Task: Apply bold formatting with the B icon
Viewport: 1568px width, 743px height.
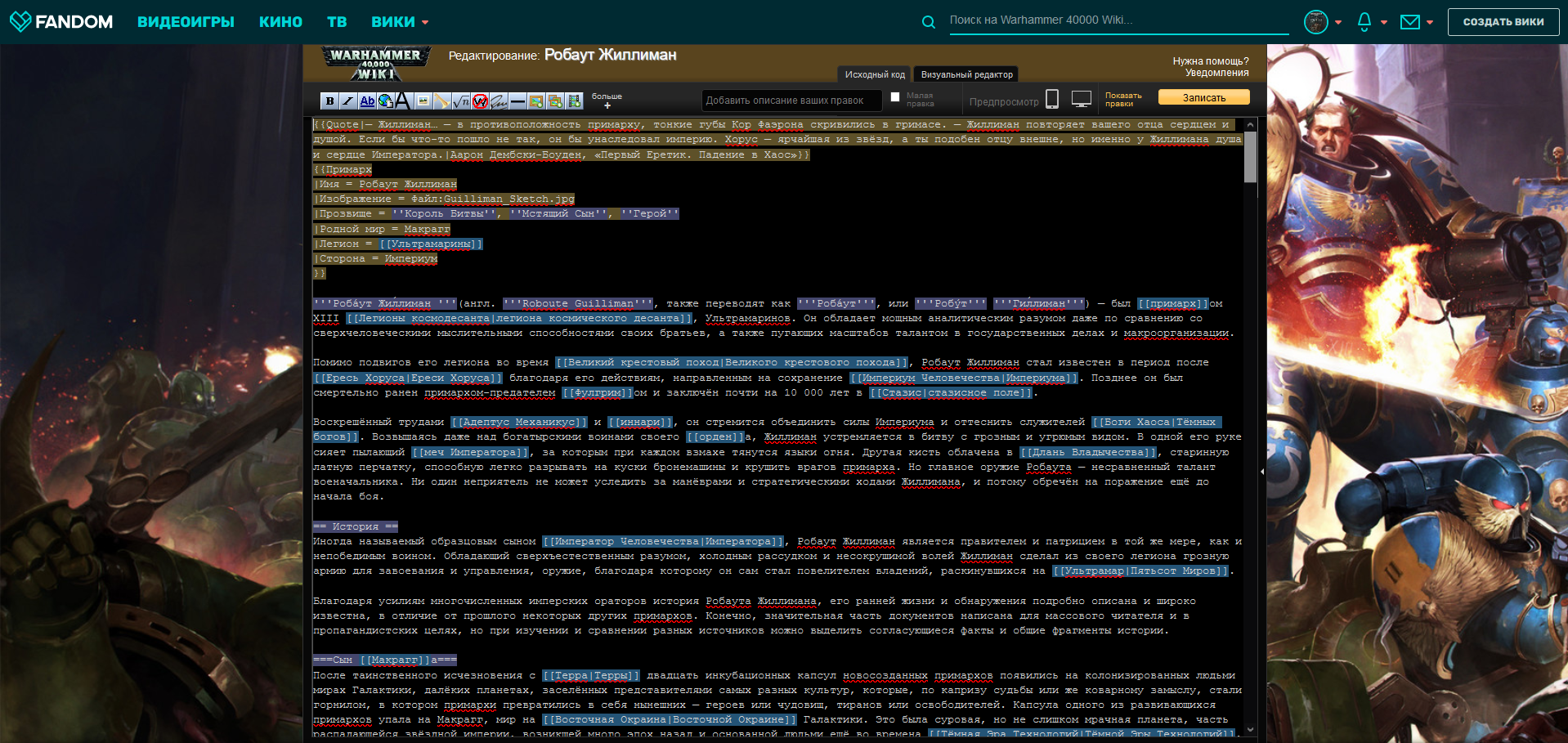Action: click(x=329, y=101)
